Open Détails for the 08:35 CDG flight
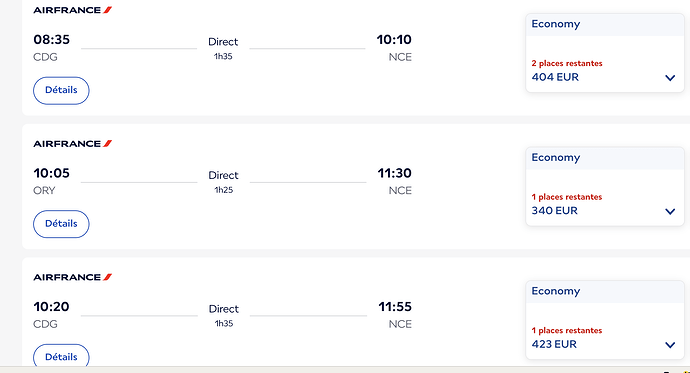The height and width of the screenshot is (373, 690). tap(61, 90)
